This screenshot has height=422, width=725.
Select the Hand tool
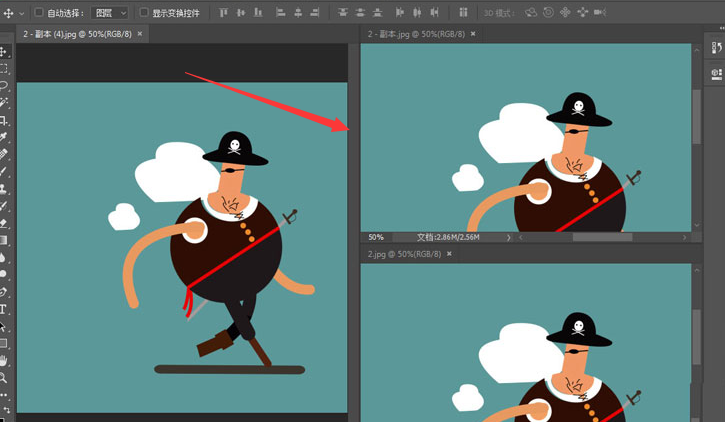(4, 360)
